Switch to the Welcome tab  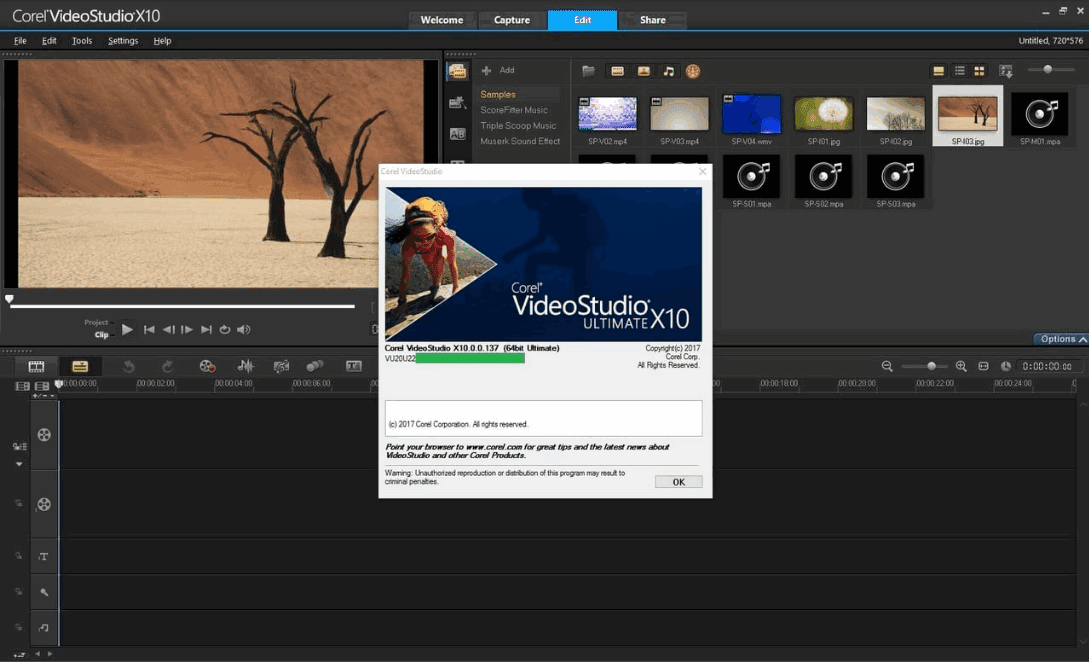[x=442, y=19]
